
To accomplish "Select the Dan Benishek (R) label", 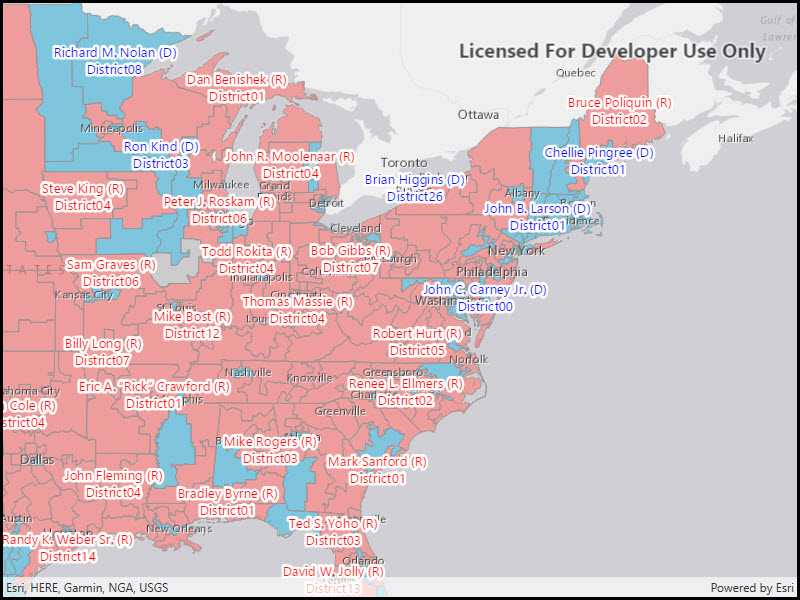I will pos(236,80).
